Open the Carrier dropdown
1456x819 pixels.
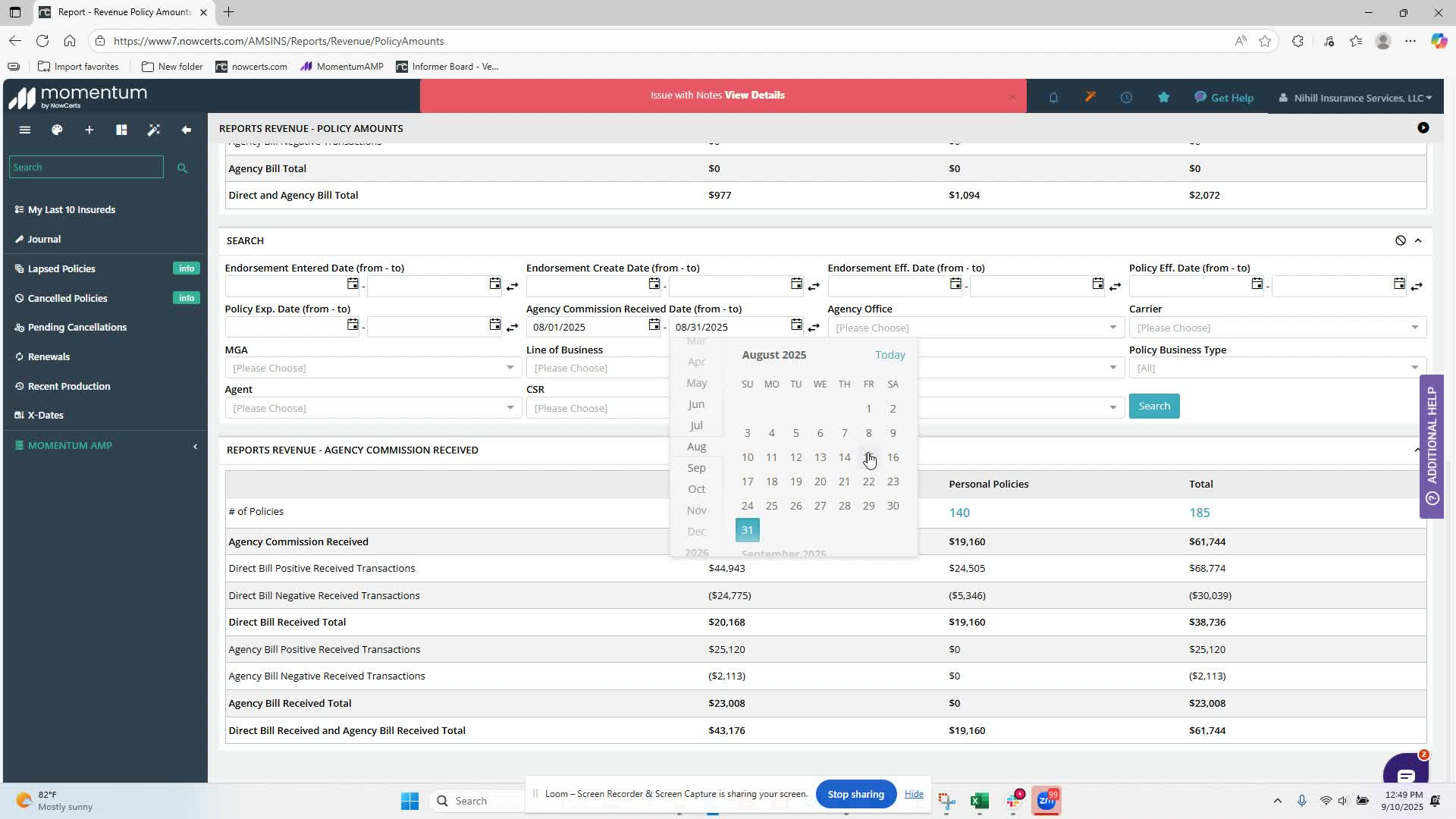[1277, 328]
